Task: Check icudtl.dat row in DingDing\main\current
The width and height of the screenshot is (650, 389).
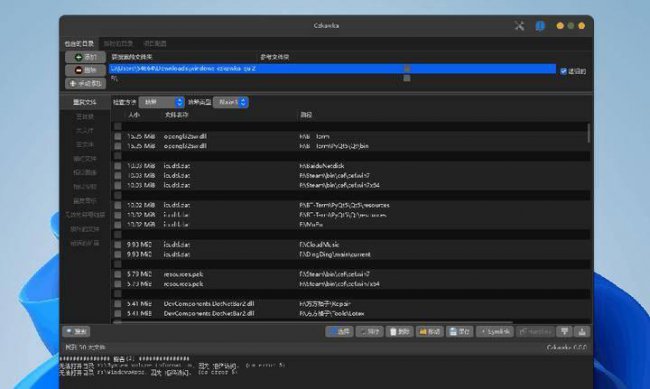Action: pos(118,254)
